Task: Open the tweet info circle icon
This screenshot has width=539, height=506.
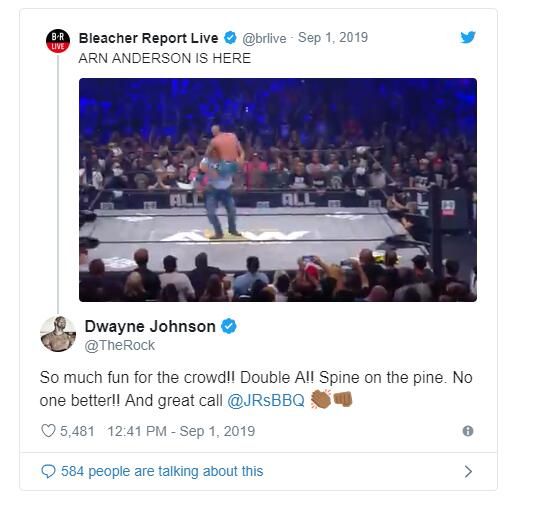Action: coord(468,431)
